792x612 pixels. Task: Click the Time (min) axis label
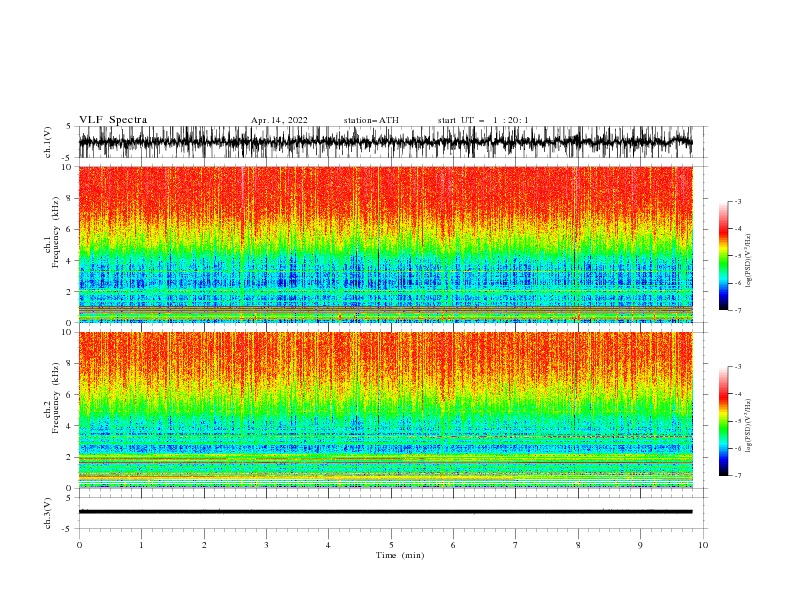click(x=400, y=555)
